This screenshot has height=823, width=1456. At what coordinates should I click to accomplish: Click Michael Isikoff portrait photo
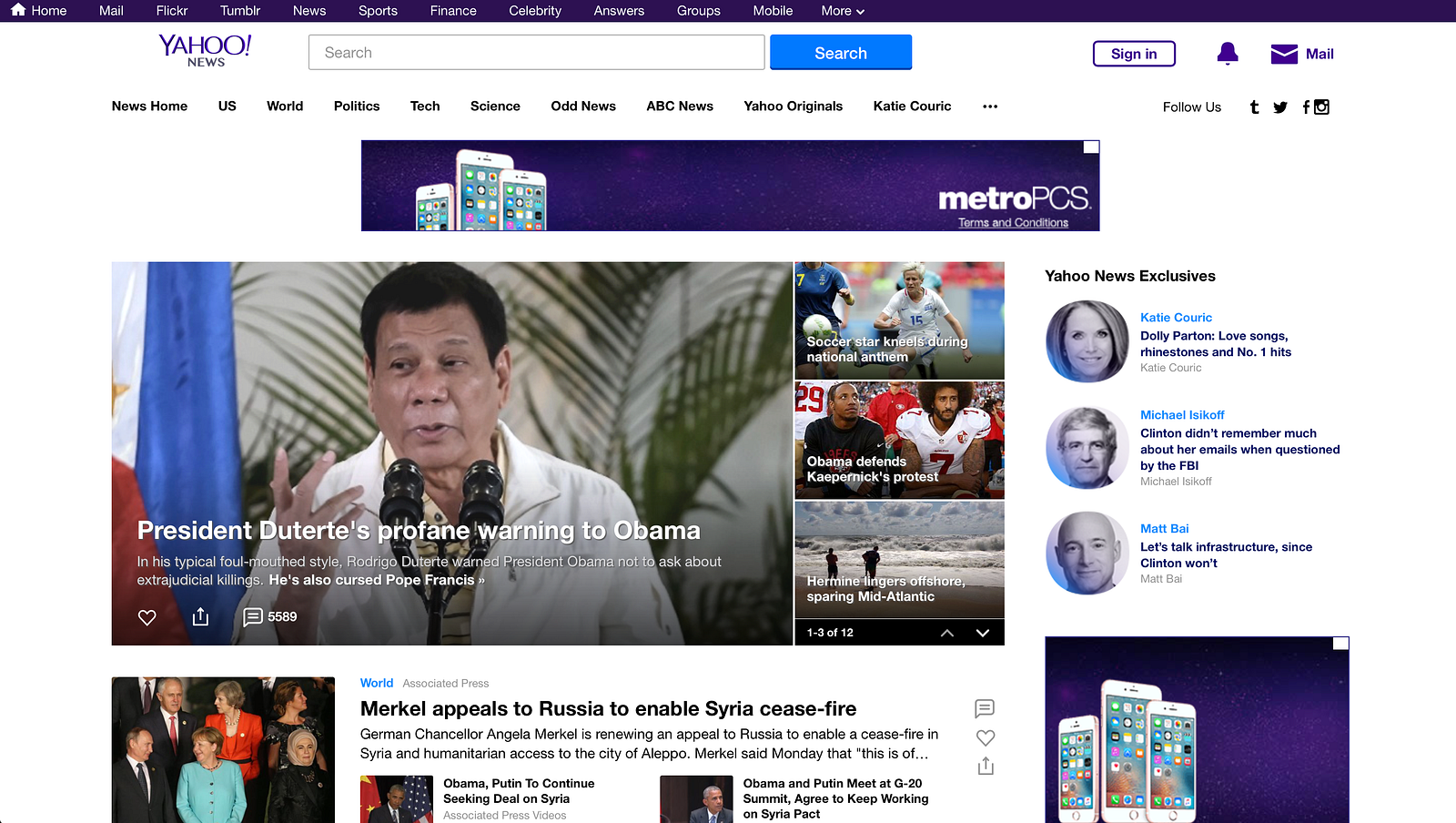pyautogui.click(x=1087, y=448)
